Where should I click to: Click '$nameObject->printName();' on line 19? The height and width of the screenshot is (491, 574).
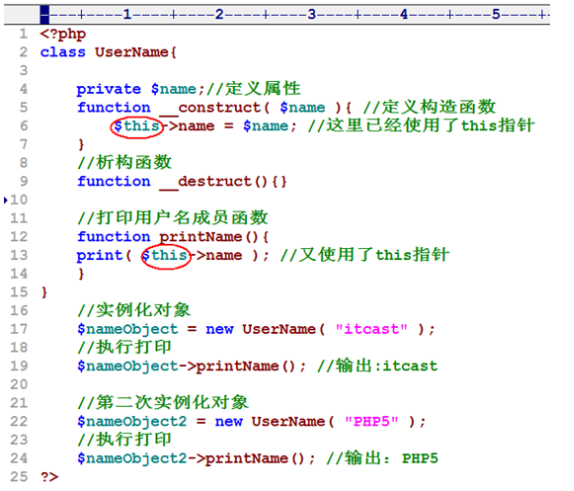(x=191, y=366)
